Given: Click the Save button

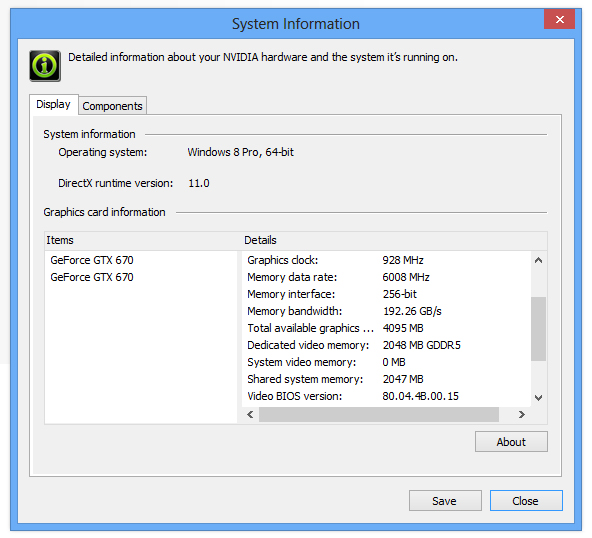Looking at the screenshot, I should click(x=445, y=501).
